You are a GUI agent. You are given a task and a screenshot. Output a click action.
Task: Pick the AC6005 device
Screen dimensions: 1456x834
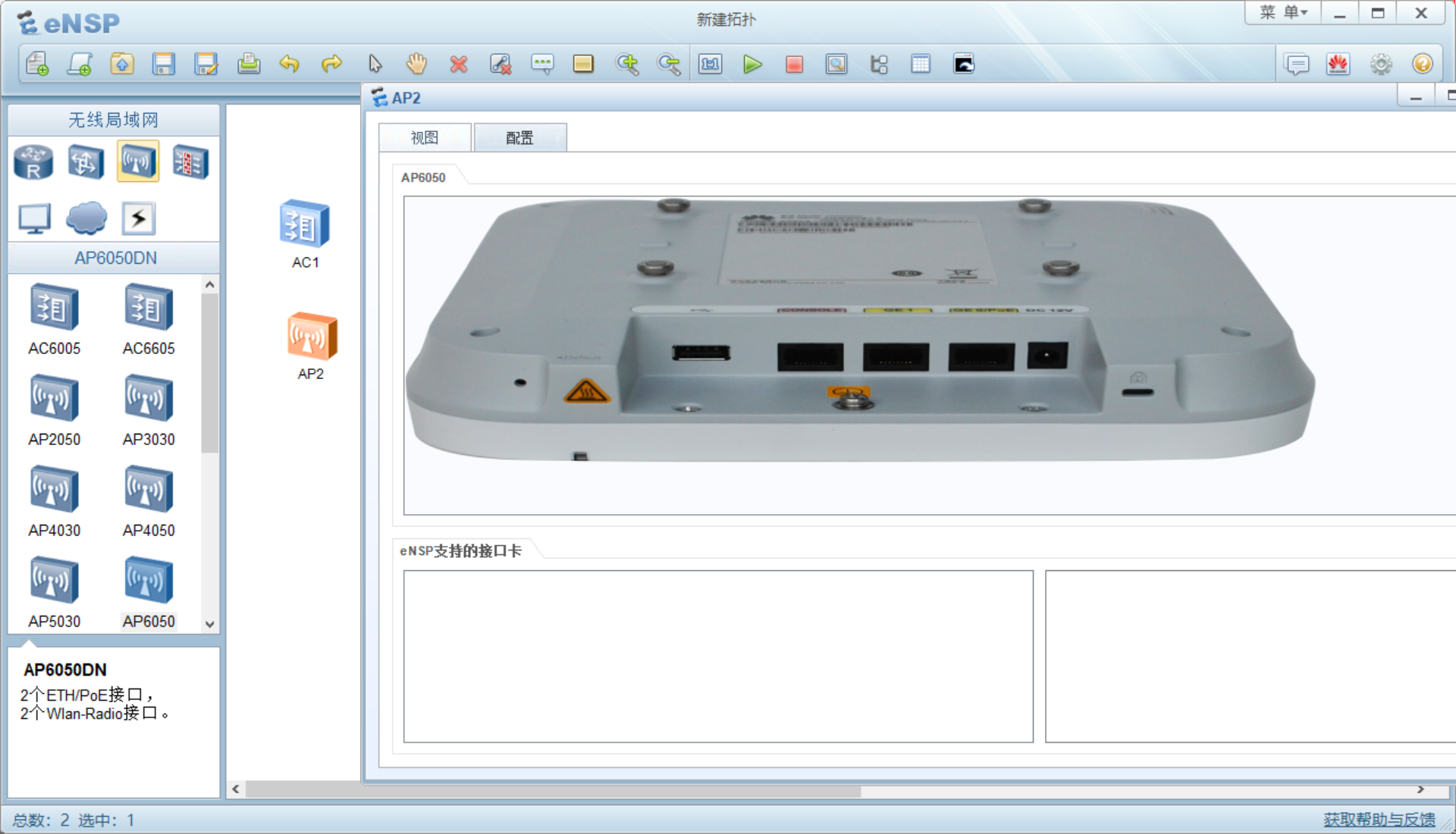coord(54,319)
